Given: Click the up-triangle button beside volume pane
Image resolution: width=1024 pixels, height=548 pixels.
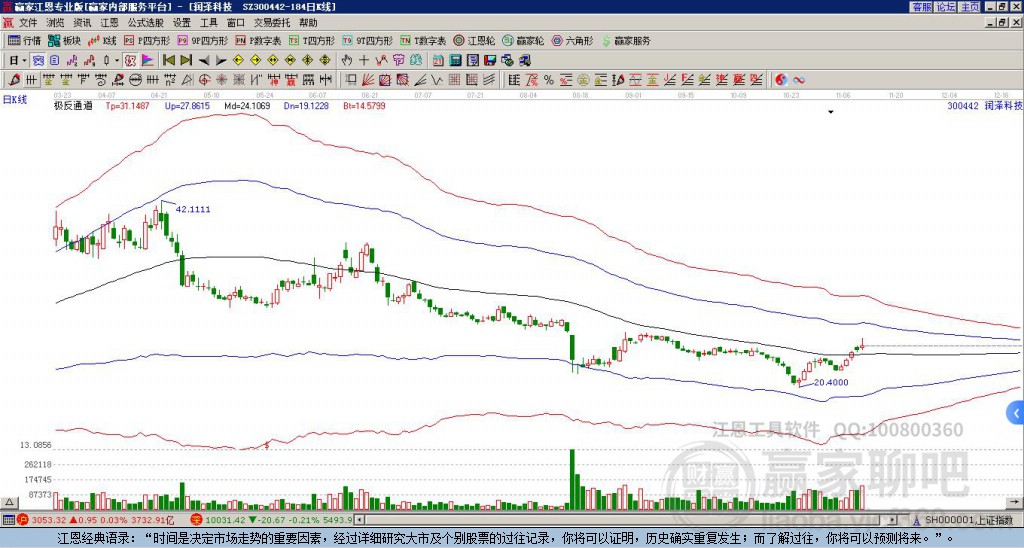Looking at the screenshot, I should [9, 502].
